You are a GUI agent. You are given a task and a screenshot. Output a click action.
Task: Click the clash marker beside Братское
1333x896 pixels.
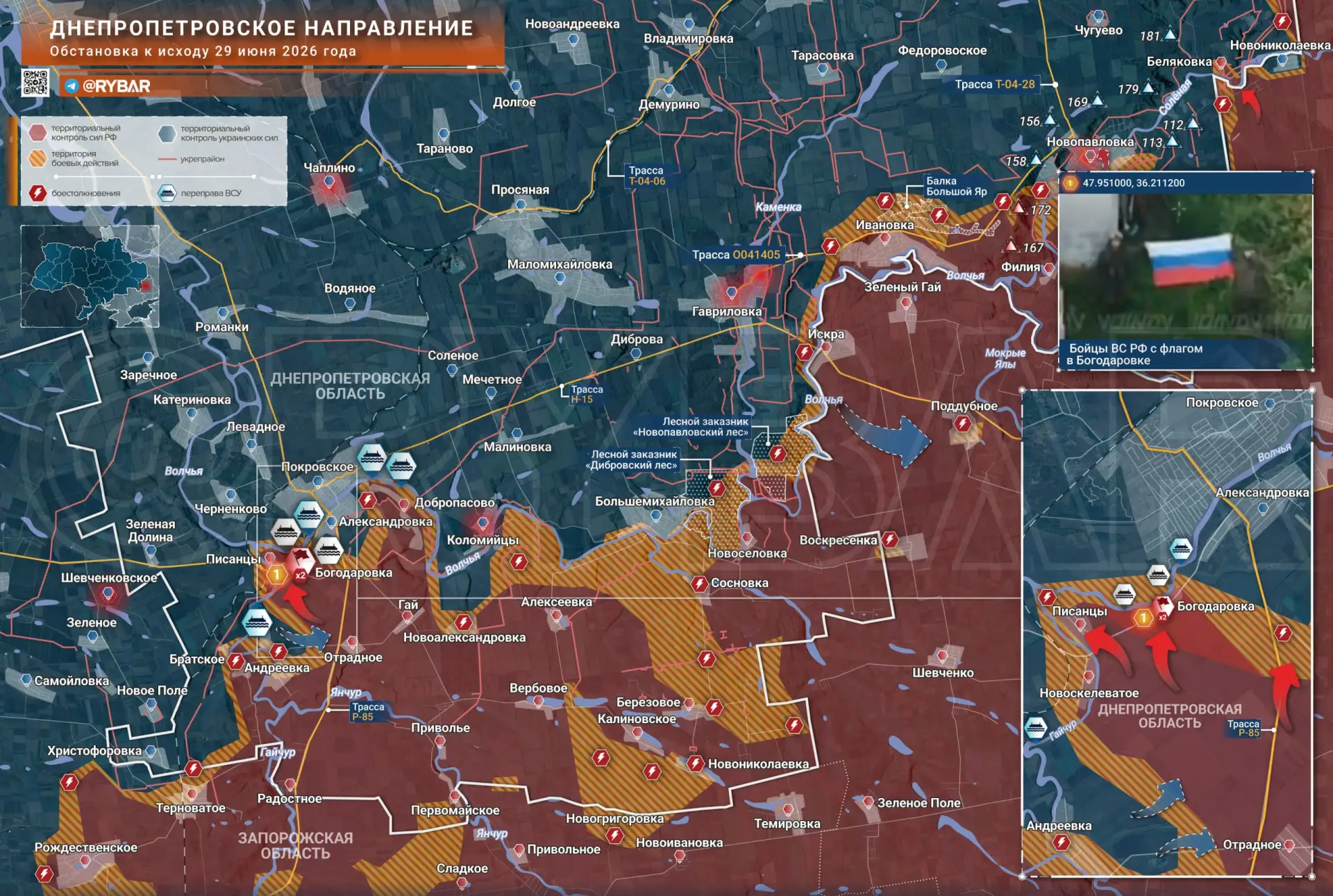(x=235, y=661)
